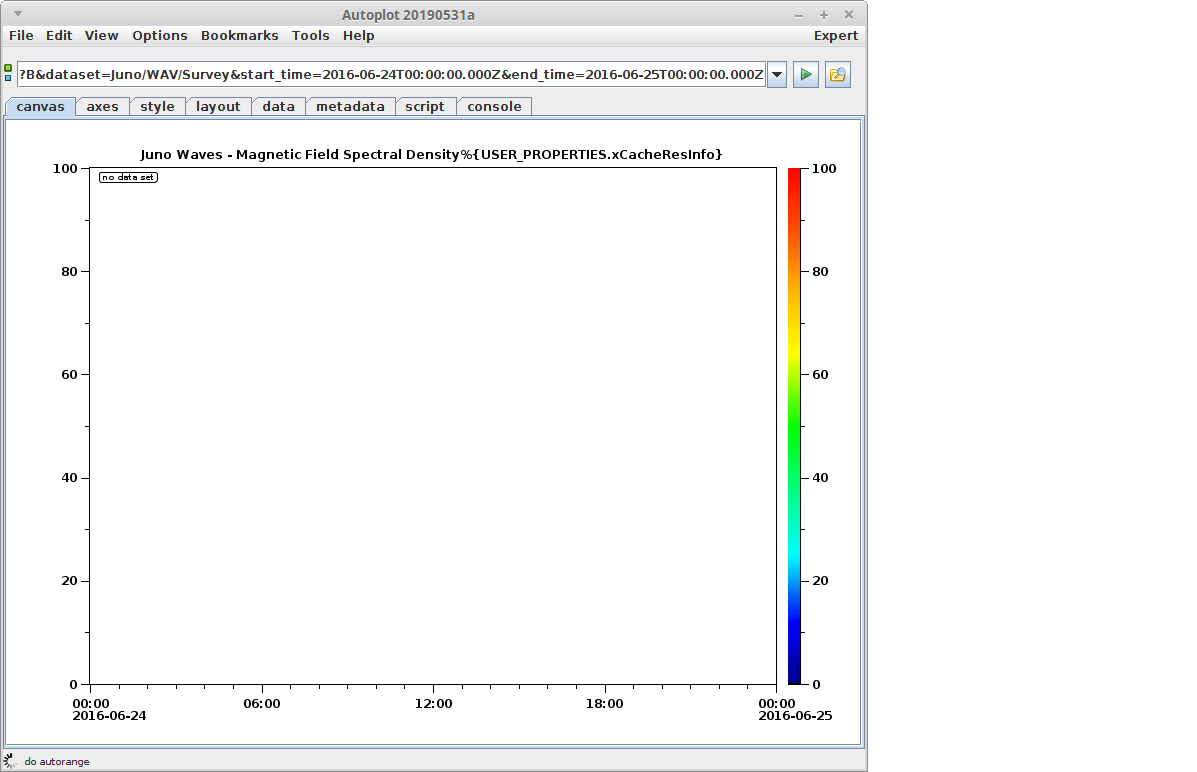The height and width of the screenshot is (772, 1197).
Task: Open the window menu arrow in title bar
Action: 18,14
